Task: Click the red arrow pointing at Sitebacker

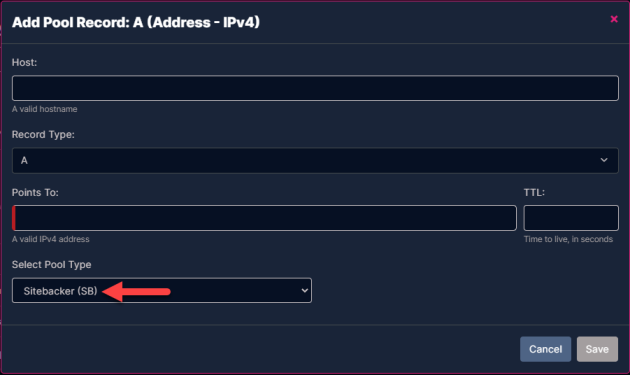Action: 137,291
